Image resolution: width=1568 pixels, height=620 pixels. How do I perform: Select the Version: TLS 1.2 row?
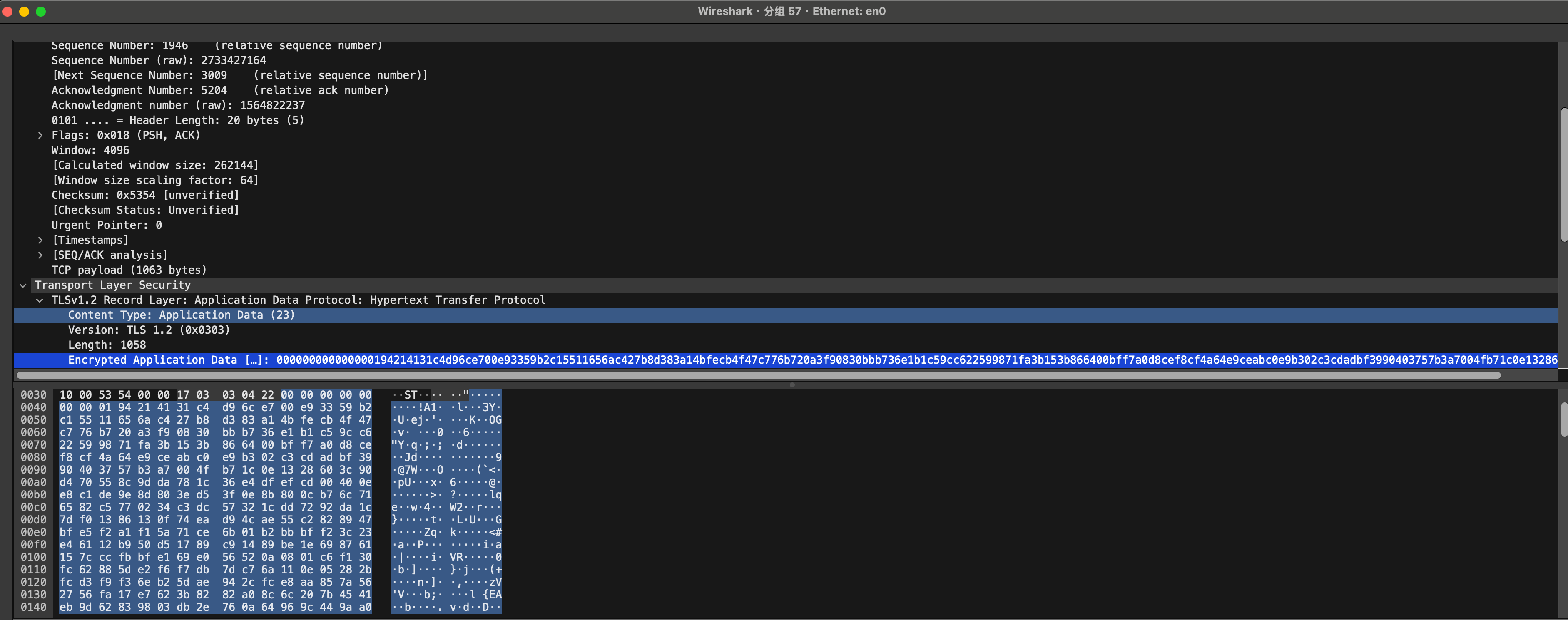point(149,330)
